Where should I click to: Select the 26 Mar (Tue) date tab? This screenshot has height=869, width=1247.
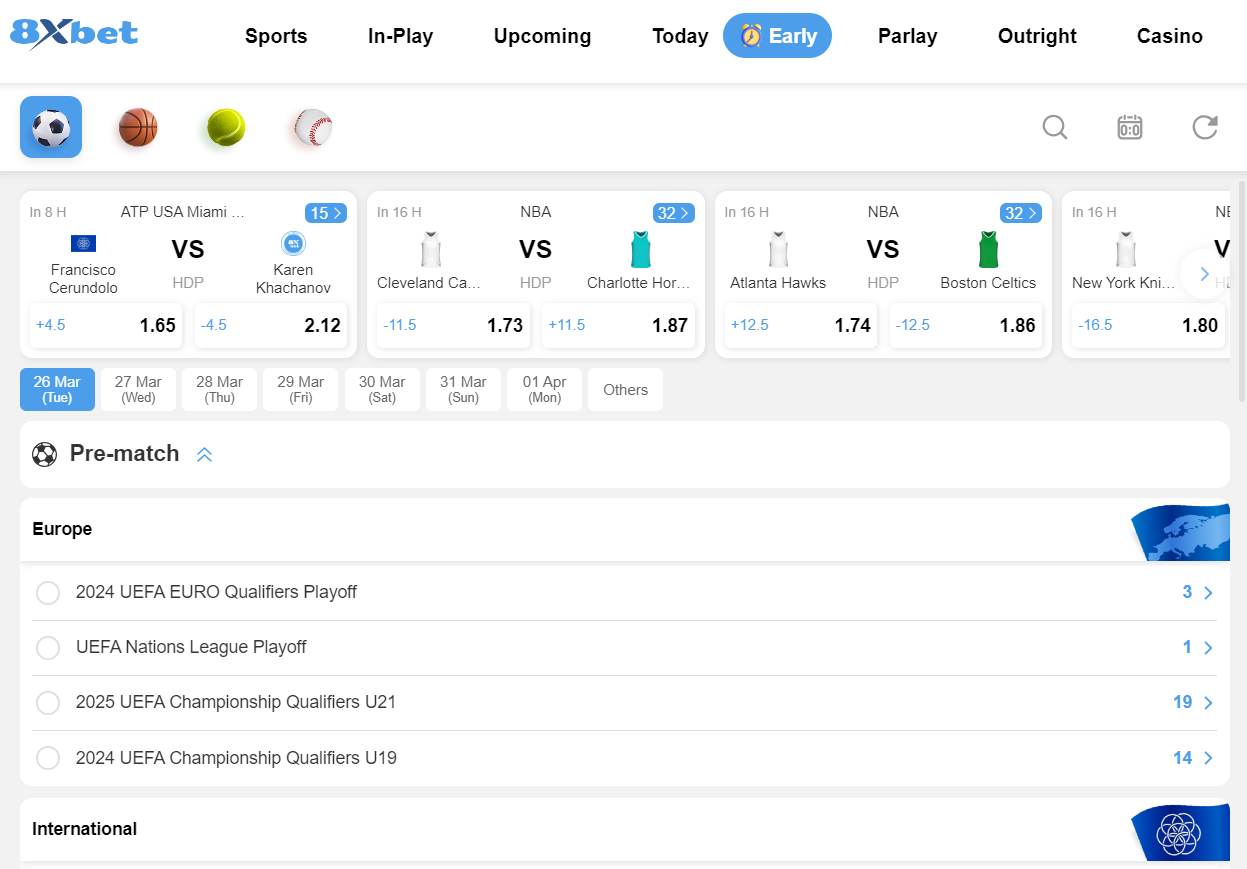pyautogui.click(x=57, y=390)
